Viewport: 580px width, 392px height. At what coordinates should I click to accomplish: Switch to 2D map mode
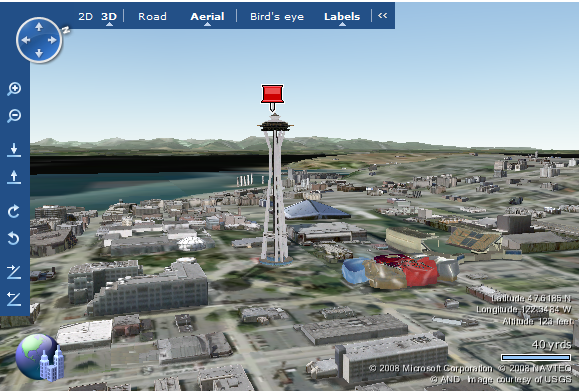coord(85,17)
